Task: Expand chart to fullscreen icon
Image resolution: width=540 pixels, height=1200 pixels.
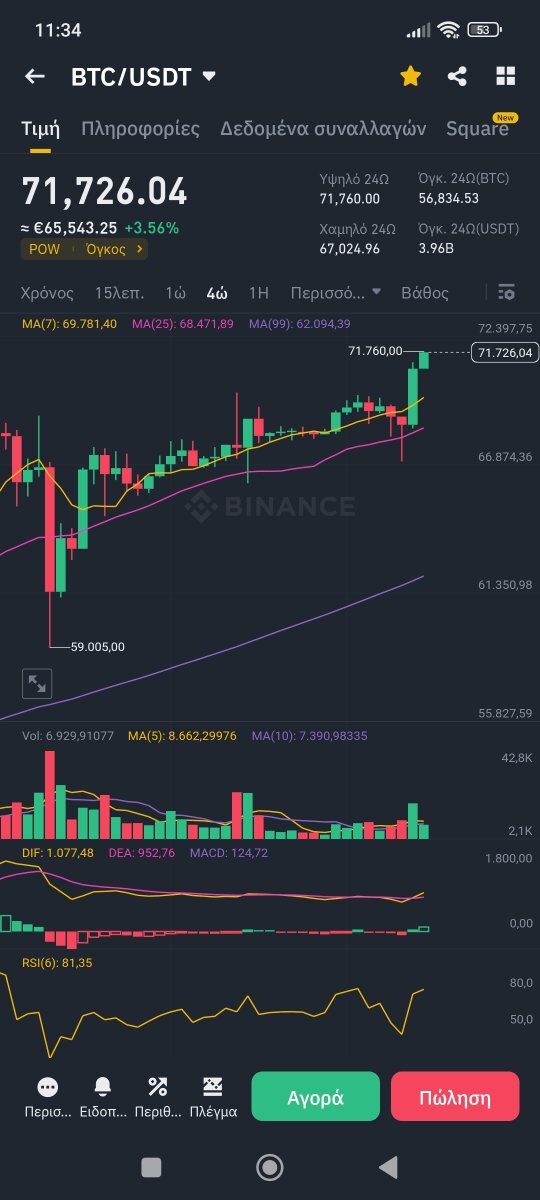Action: (37, 684)
